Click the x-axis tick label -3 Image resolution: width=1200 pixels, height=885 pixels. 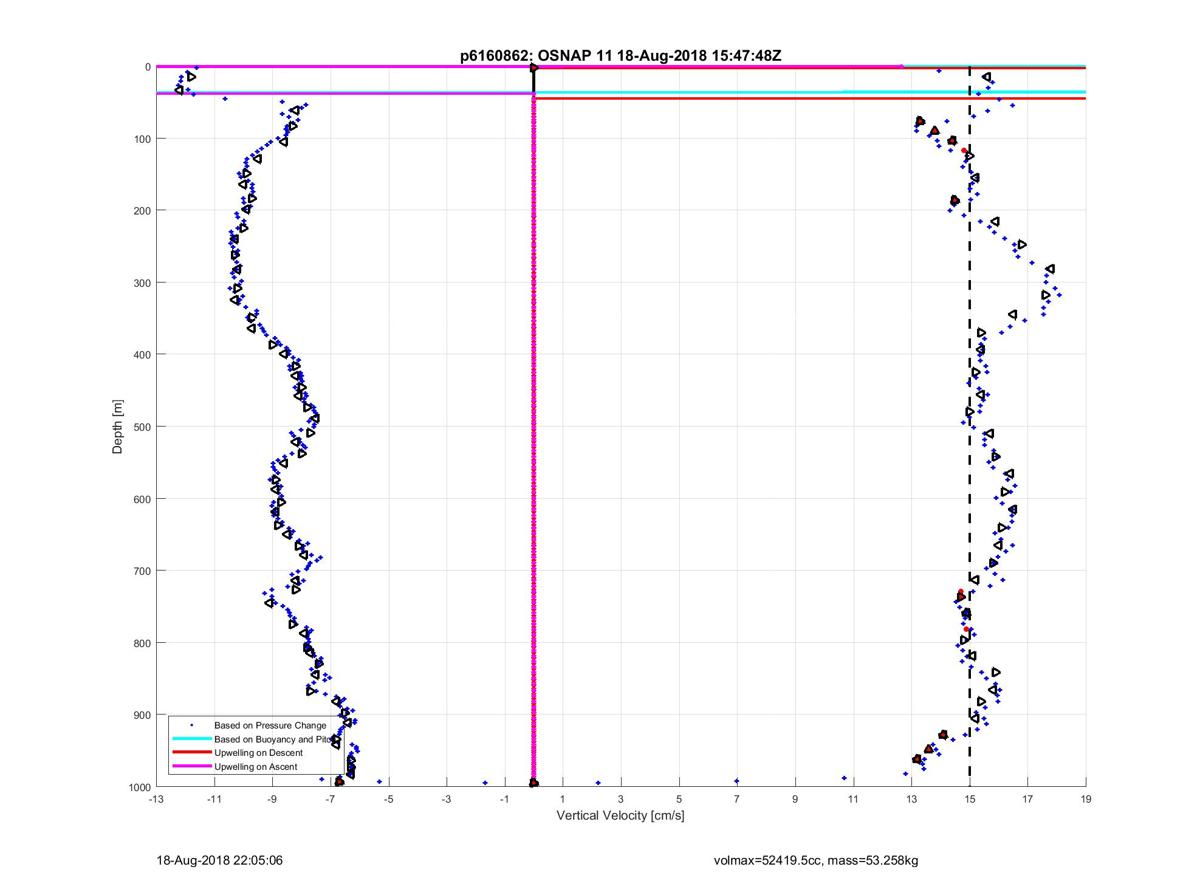tap(446, 799)
